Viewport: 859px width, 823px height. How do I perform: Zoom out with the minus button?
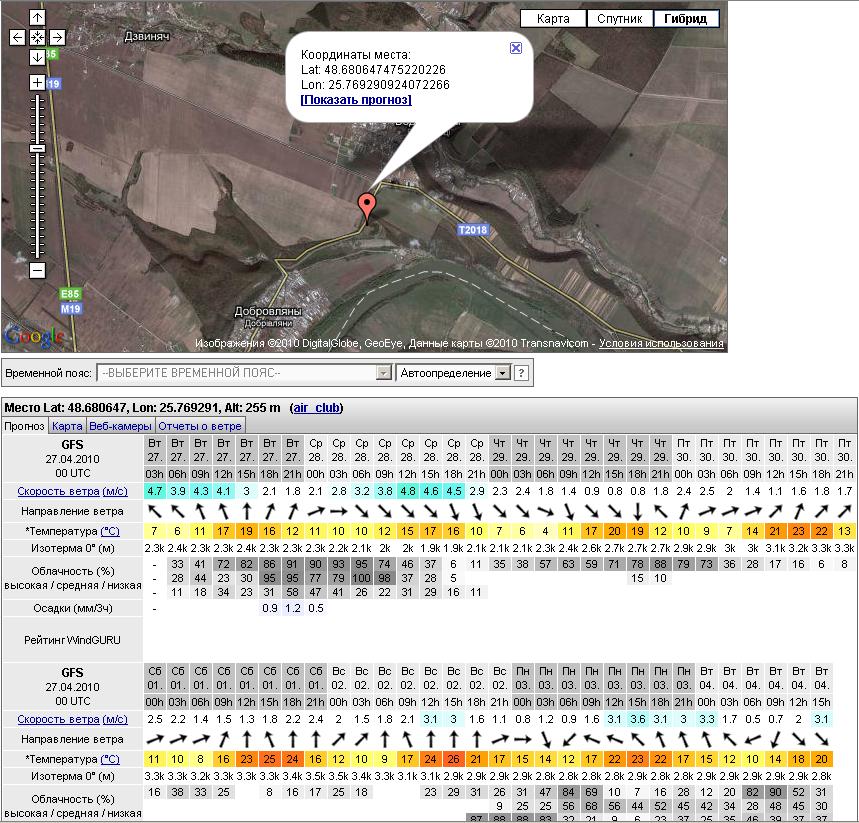point(37,270)
